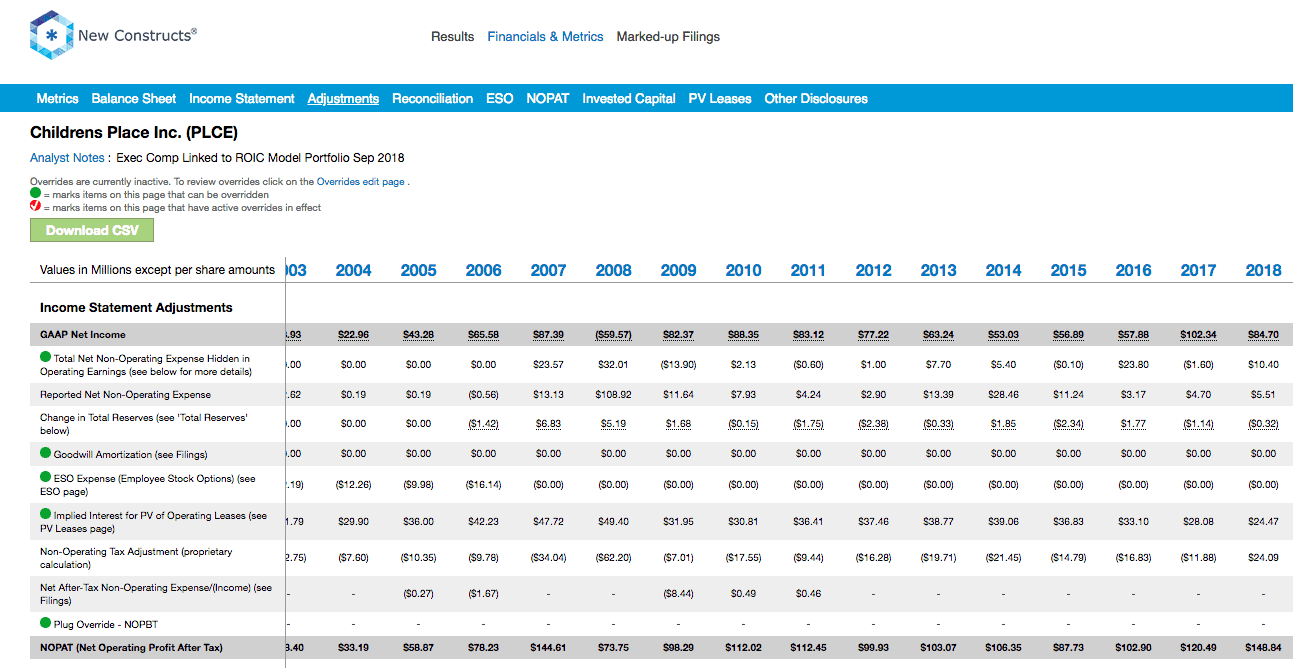
Task: Select the 2013 column header
Action: [x=938, y=270]
